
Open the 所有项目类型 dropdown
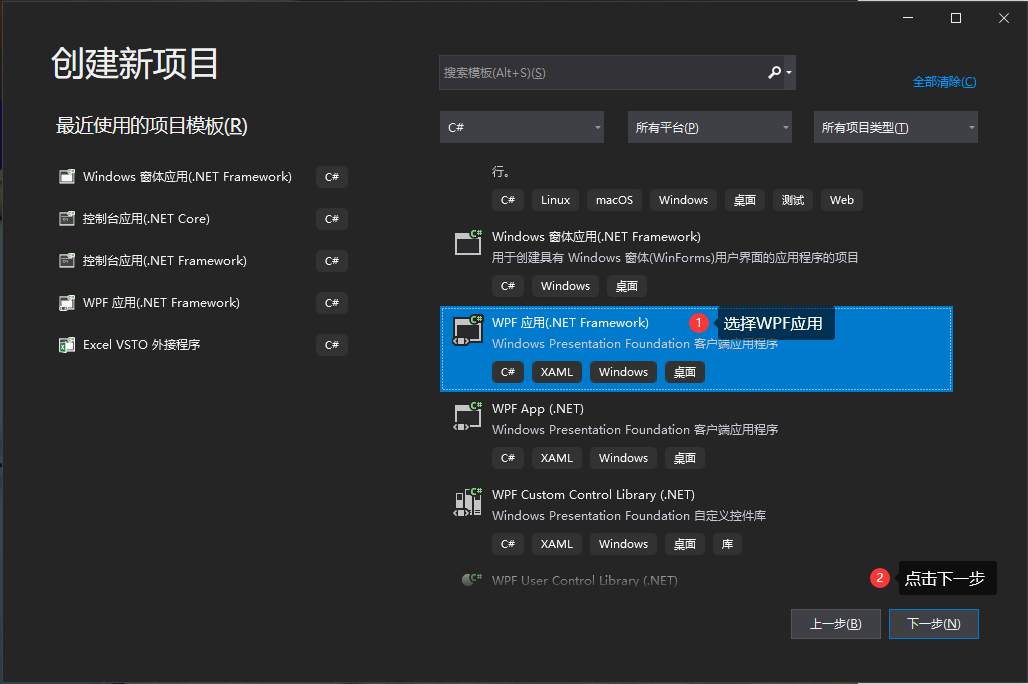point(896,127)
